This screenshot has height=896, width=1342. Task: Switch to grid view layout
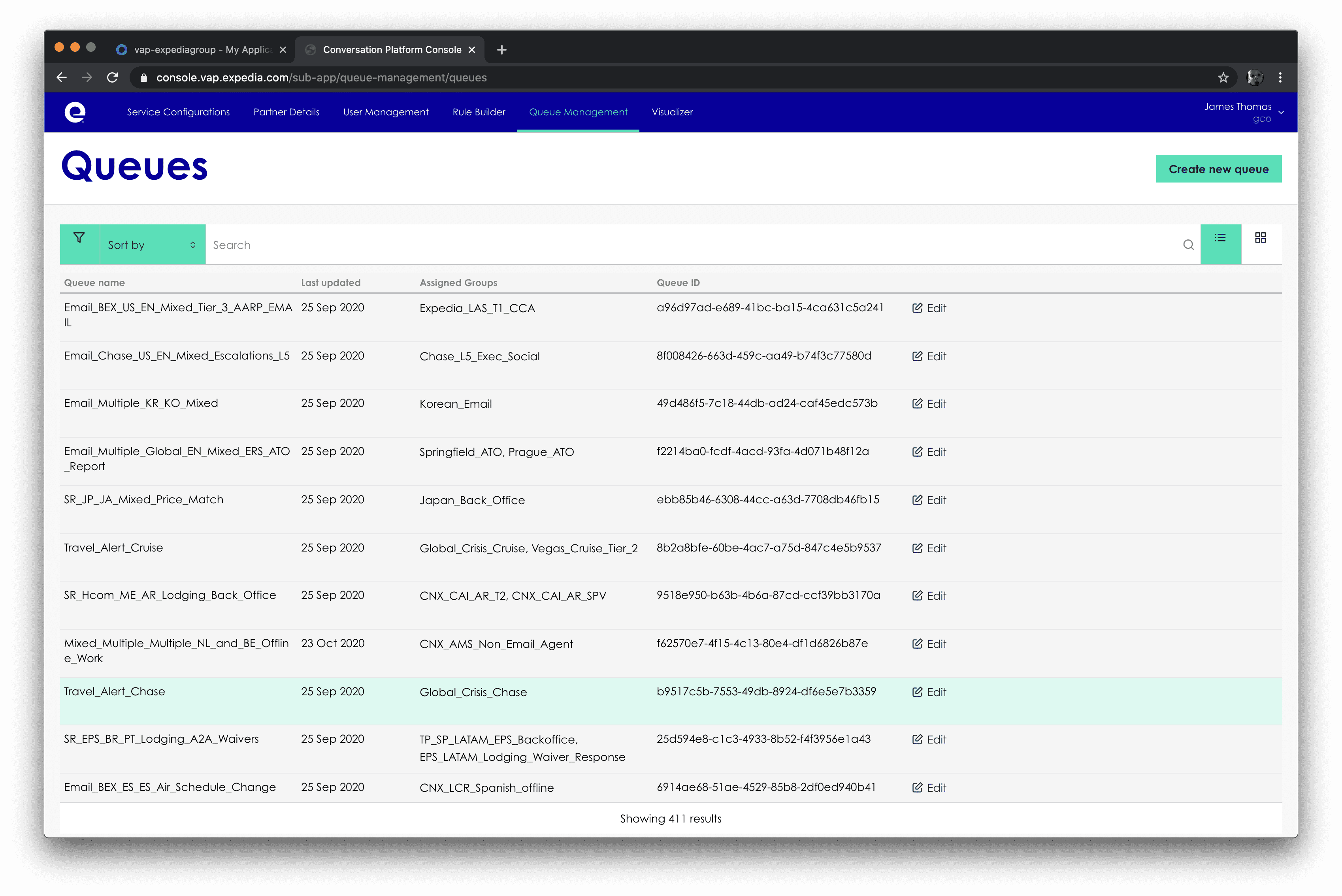coord(1260,237)
